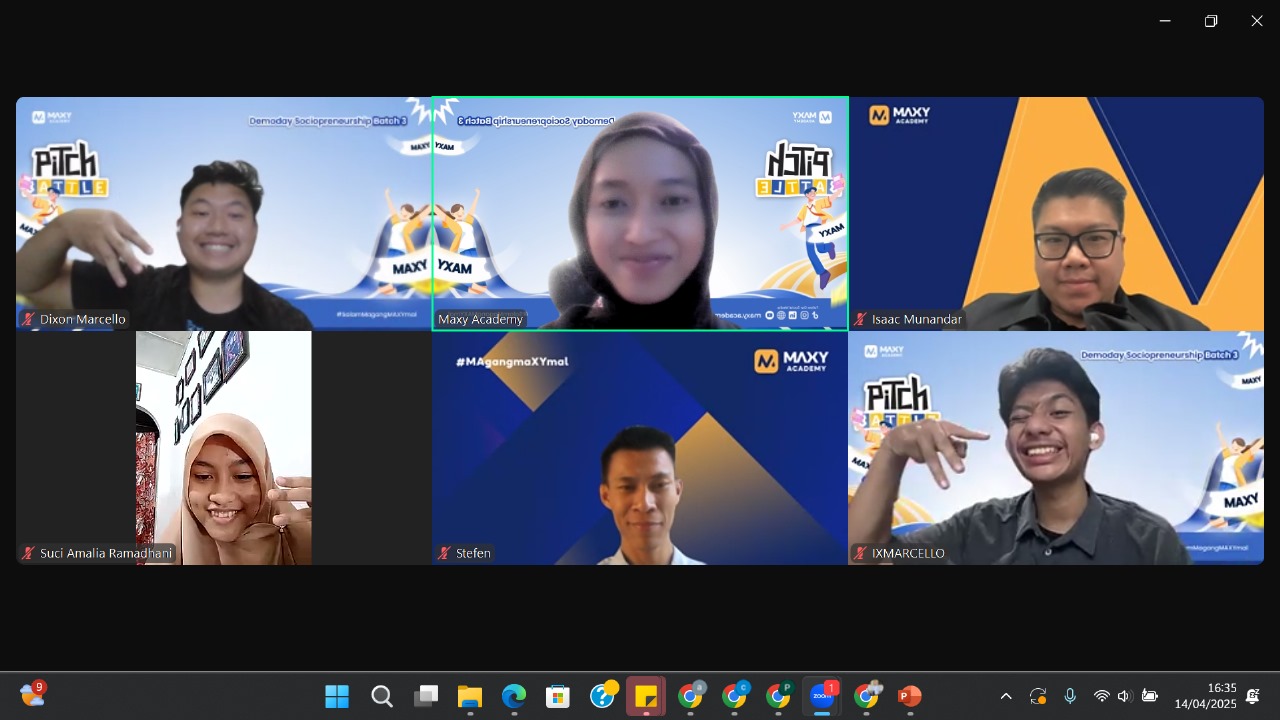The height and width of the screenshot is (720, 1280).
Task: Click the muted mic icon beside IXMARCELLO
Action: point(860,553)
